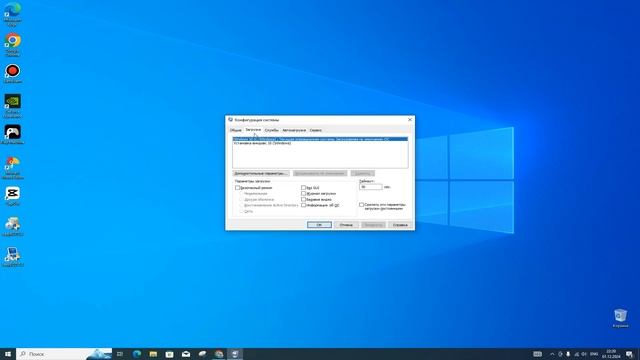This screenshot has height=360, width=640.
Task: Enable the Базовое видео checkbox
Action: (303, 200)
